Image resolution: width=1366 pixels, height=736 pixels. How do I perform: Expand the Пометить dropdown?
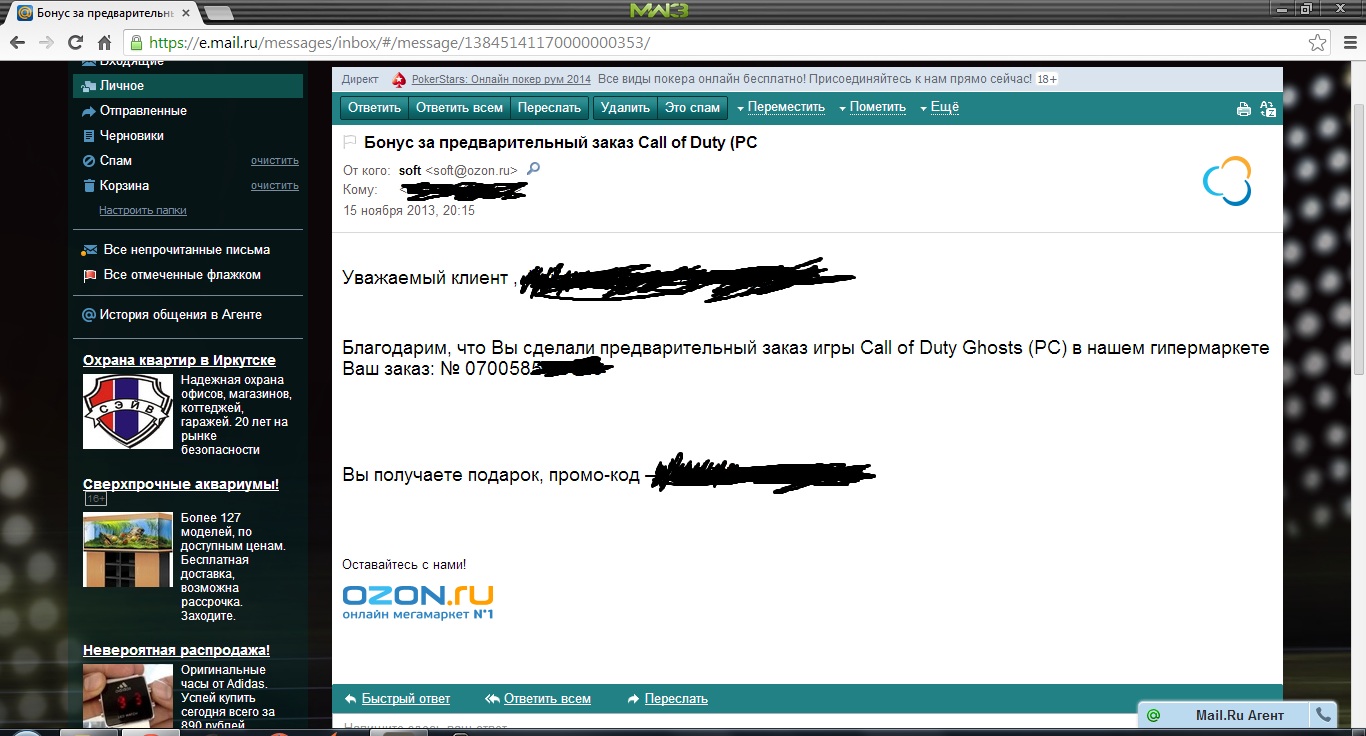click(872, 108)
